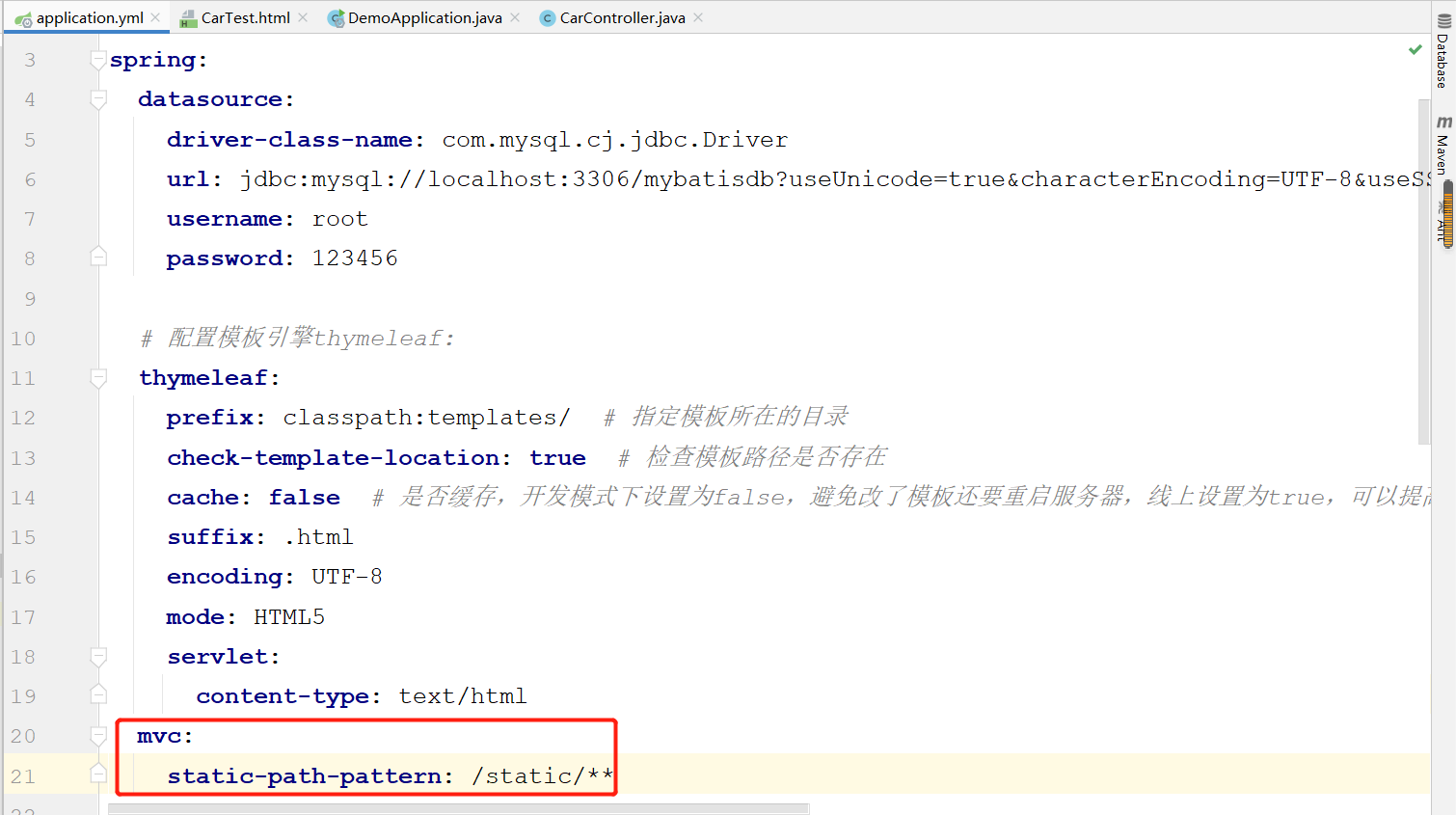The width and height of the screenshot is (1456, 815).
Task: Click line number 14 in gutter
Action: coord(23,498)
